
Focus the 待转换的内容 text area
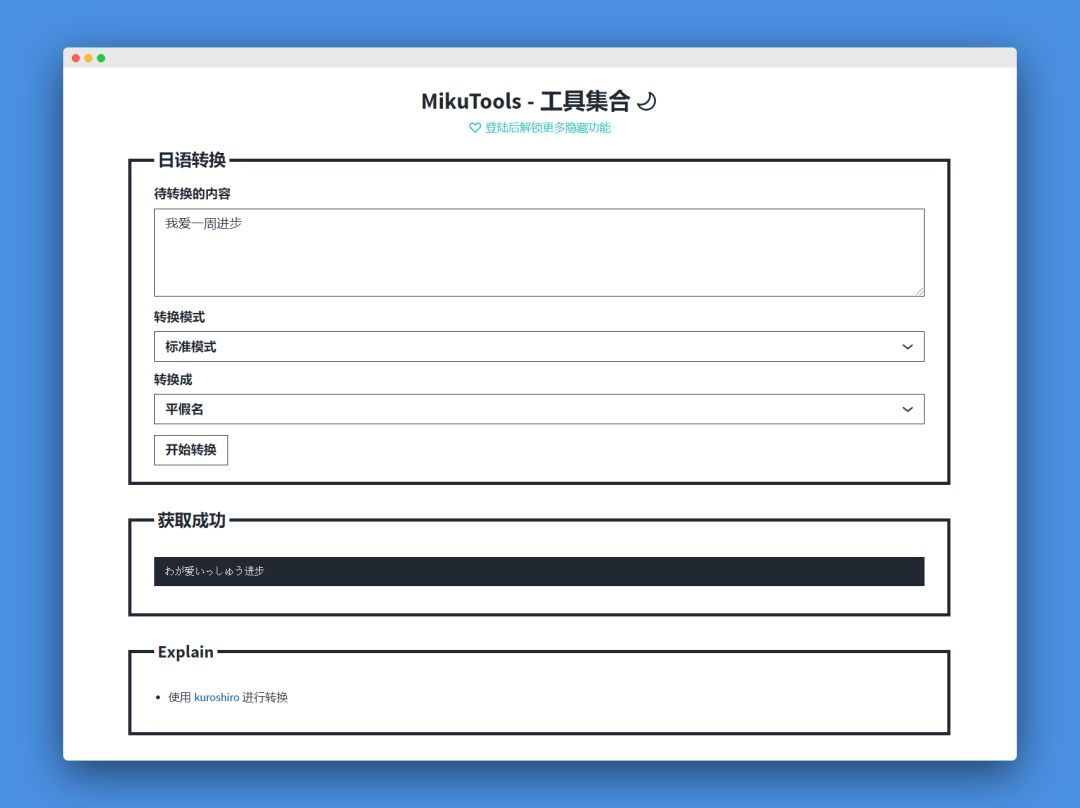pos(539,253)
